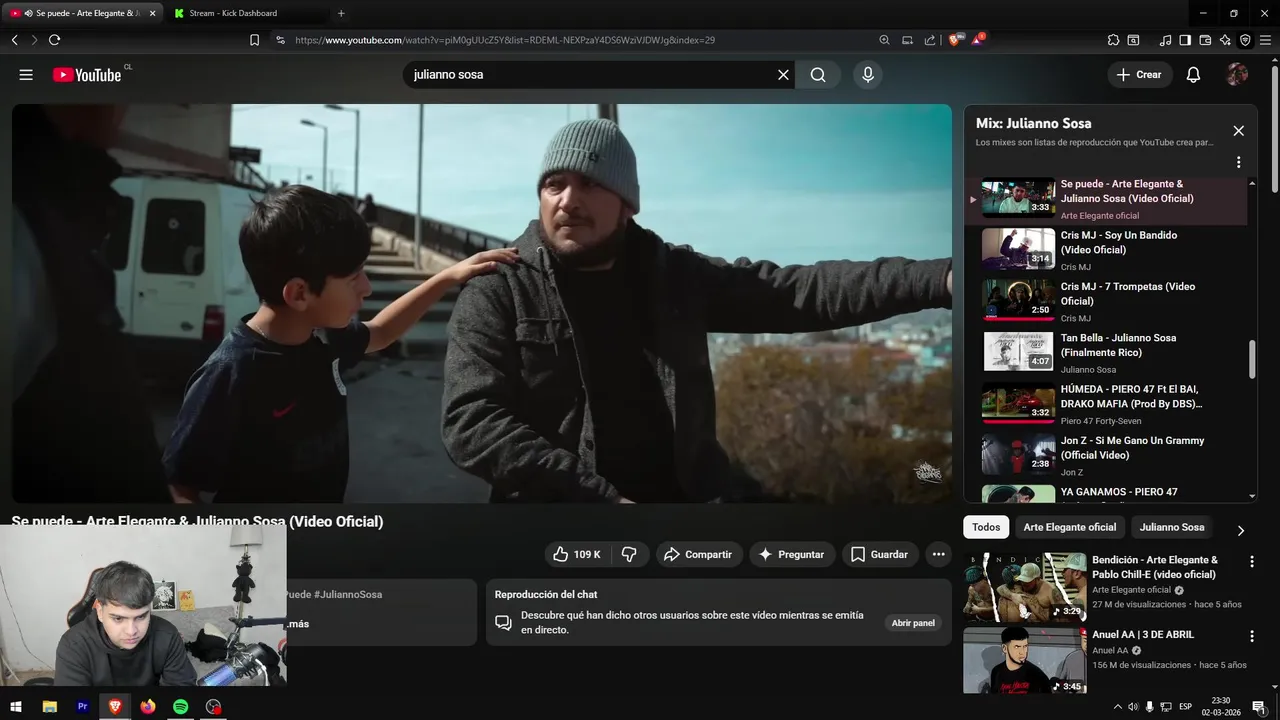Viewport: 1280px width, 720px height.
Task: Click Guardar to save video
Action: click(879, 554)
